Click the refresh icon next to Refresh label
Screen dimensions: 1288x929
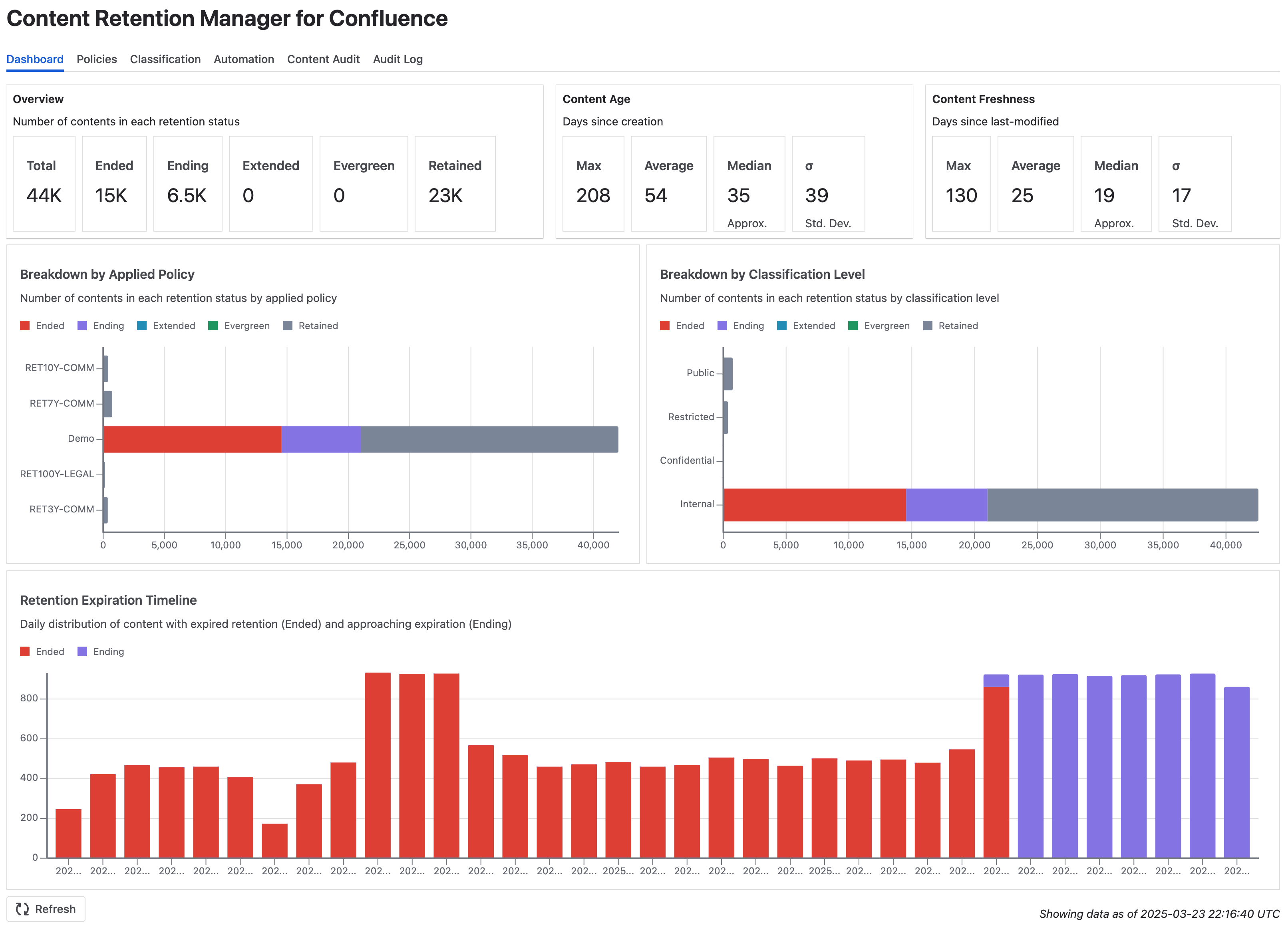tap(23, 909)
